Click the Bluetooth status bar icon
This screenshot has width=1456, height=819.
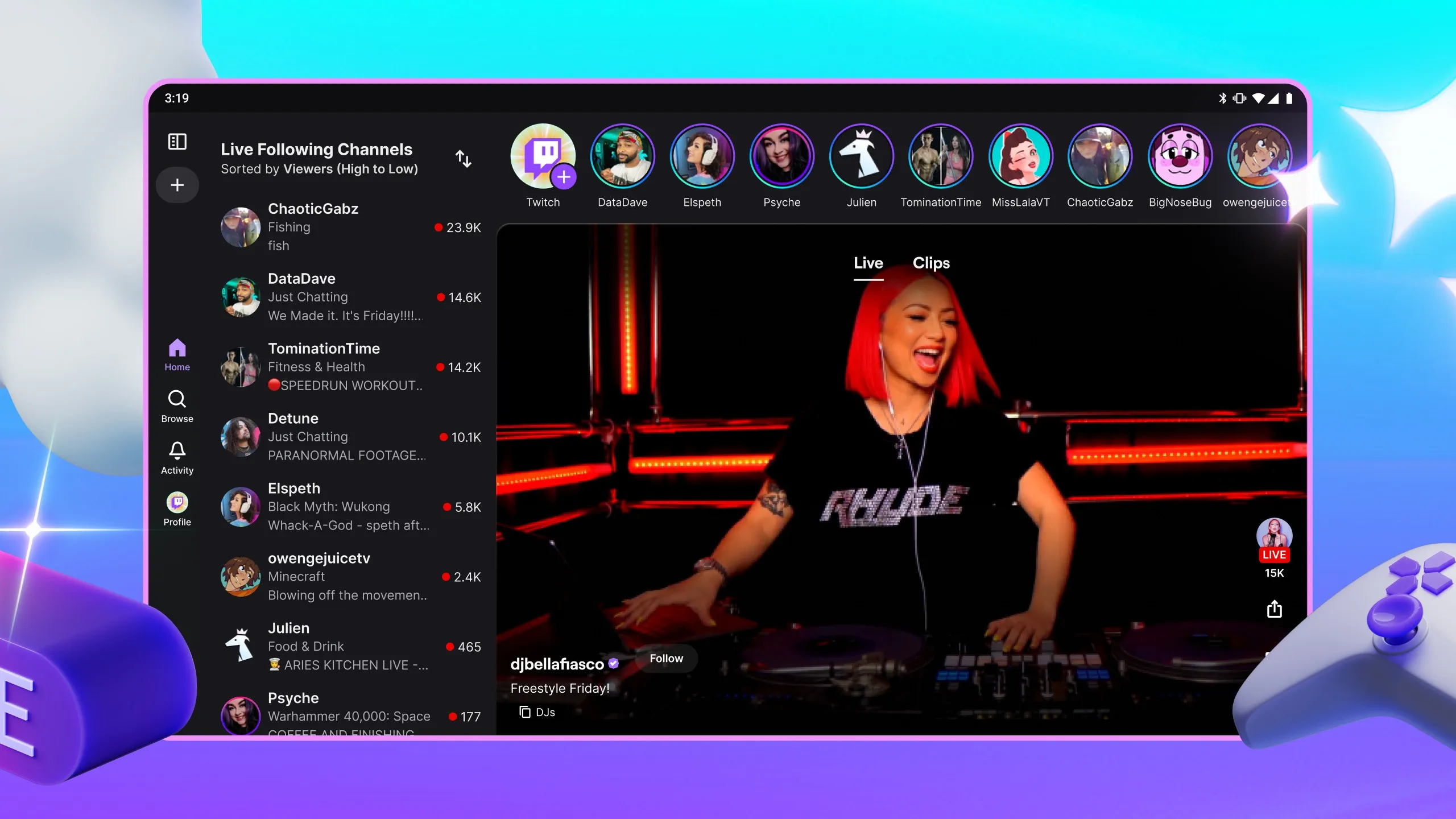coord(1222,98)
